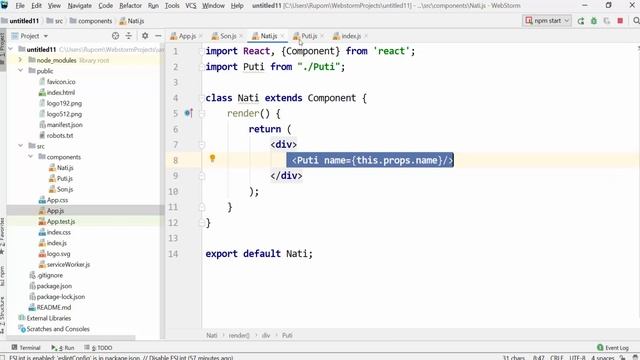Screen dimensions: 640x360
Task: Click the yellow intention lightbulb on line 8
Action: pyautogui.click(x=212, y=158)
